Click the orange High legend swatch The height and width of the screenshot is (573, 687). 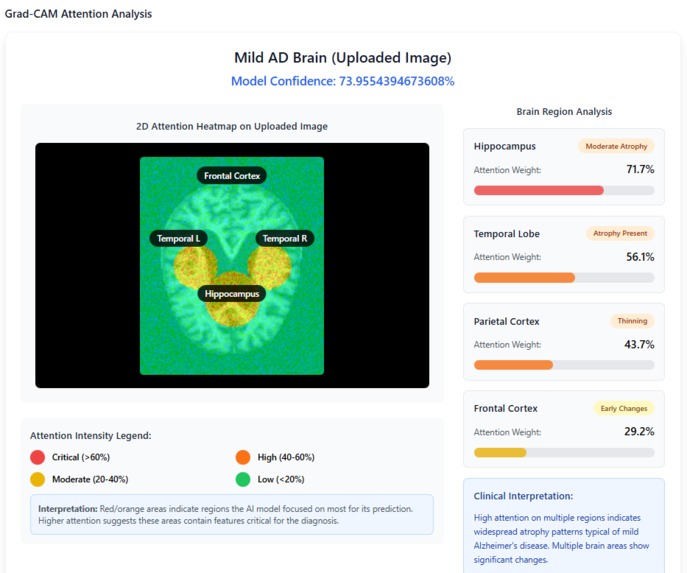(x=243, y=457)
